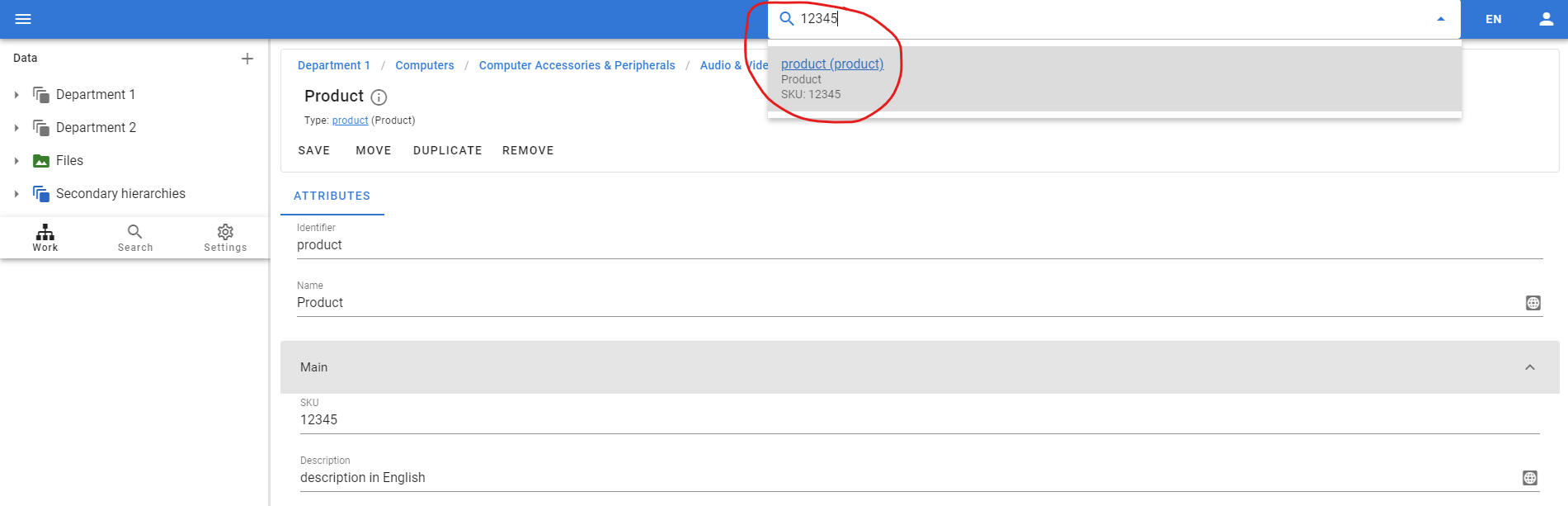Go to Audio & Video breadcrumb
Image resolution: width=1568 pixels, height=506 pixels.
(733, 65)
